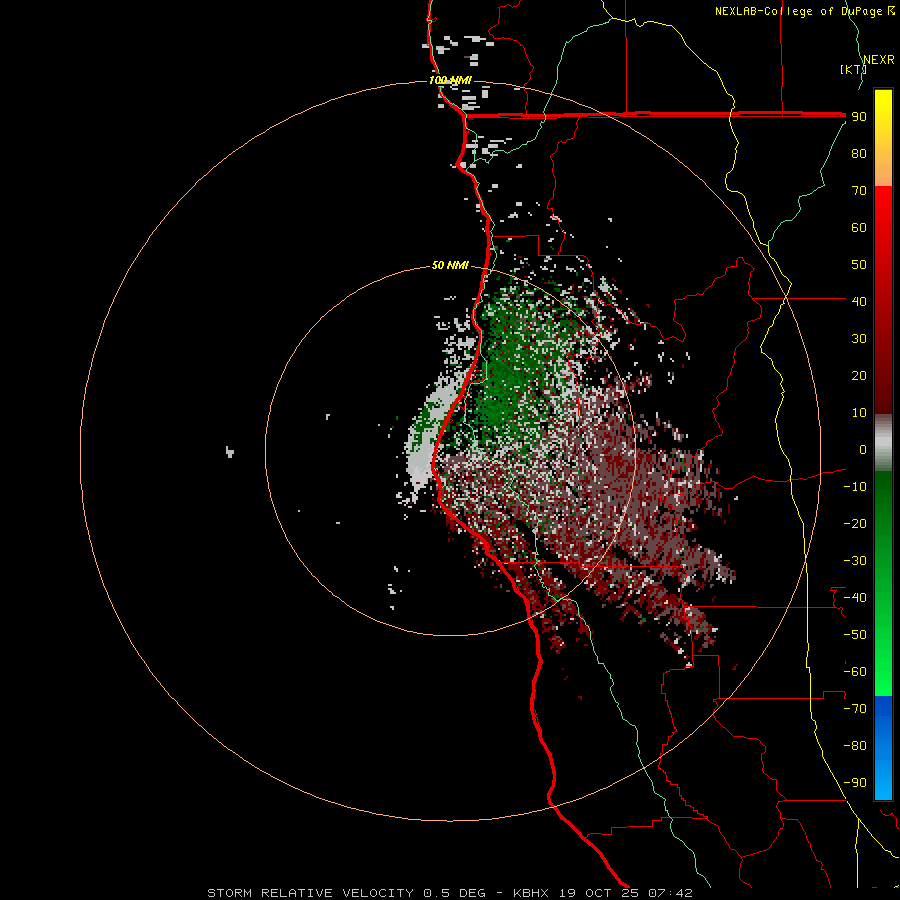Viewport: 900px width, 900px height.
Task: Click the KBHX radar station identifier
Action: pos(531,893)
